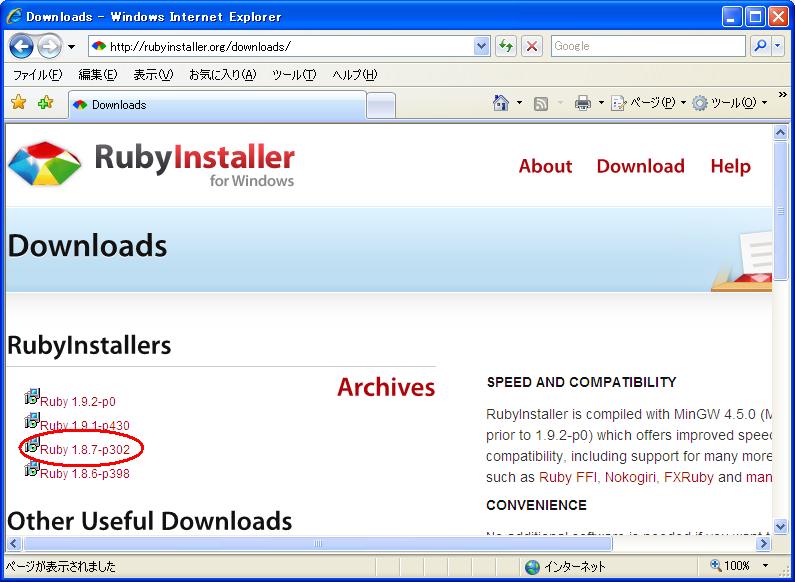Image resolution: width=795 pixels, height=582 pixels.
Task: Open the Favorites Center star icon
Action: (x=19, y=102)
